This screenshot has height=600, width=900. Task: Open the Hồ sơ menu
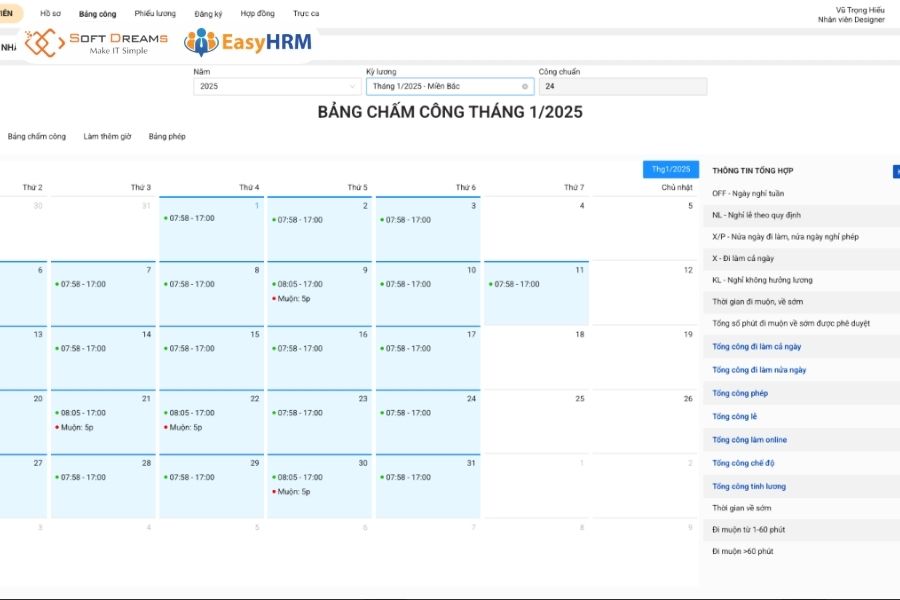point(51,13)
